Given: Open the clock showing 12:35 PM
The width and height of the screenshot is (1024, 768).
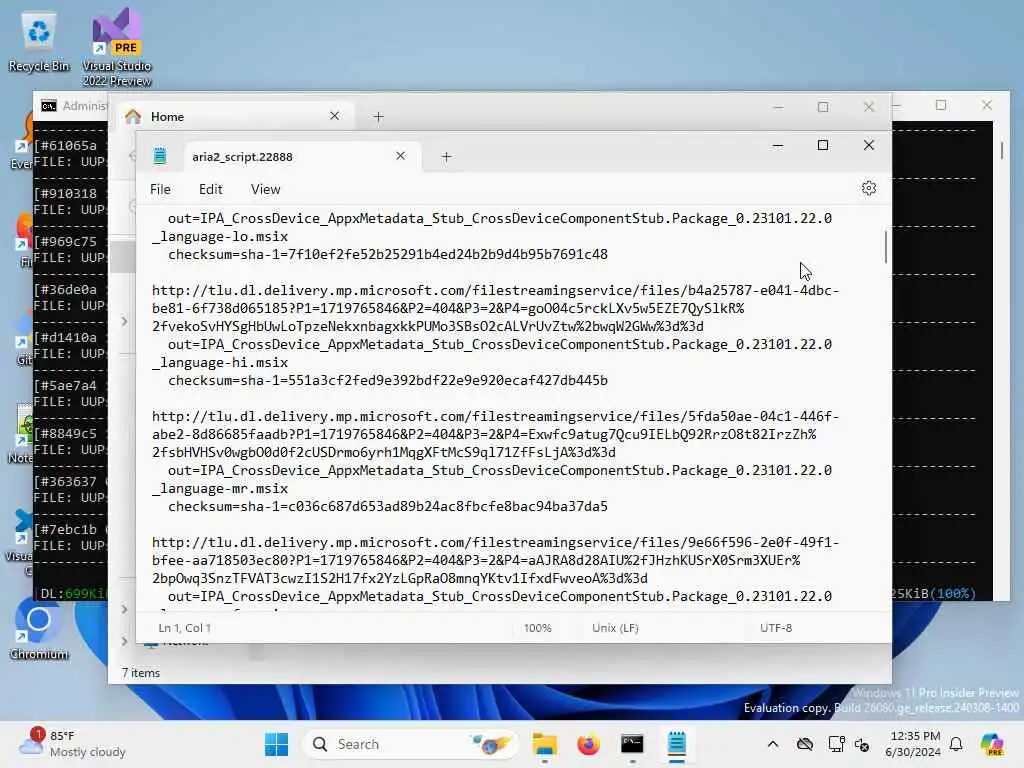Looking at the screenshot, I should 914,744.
